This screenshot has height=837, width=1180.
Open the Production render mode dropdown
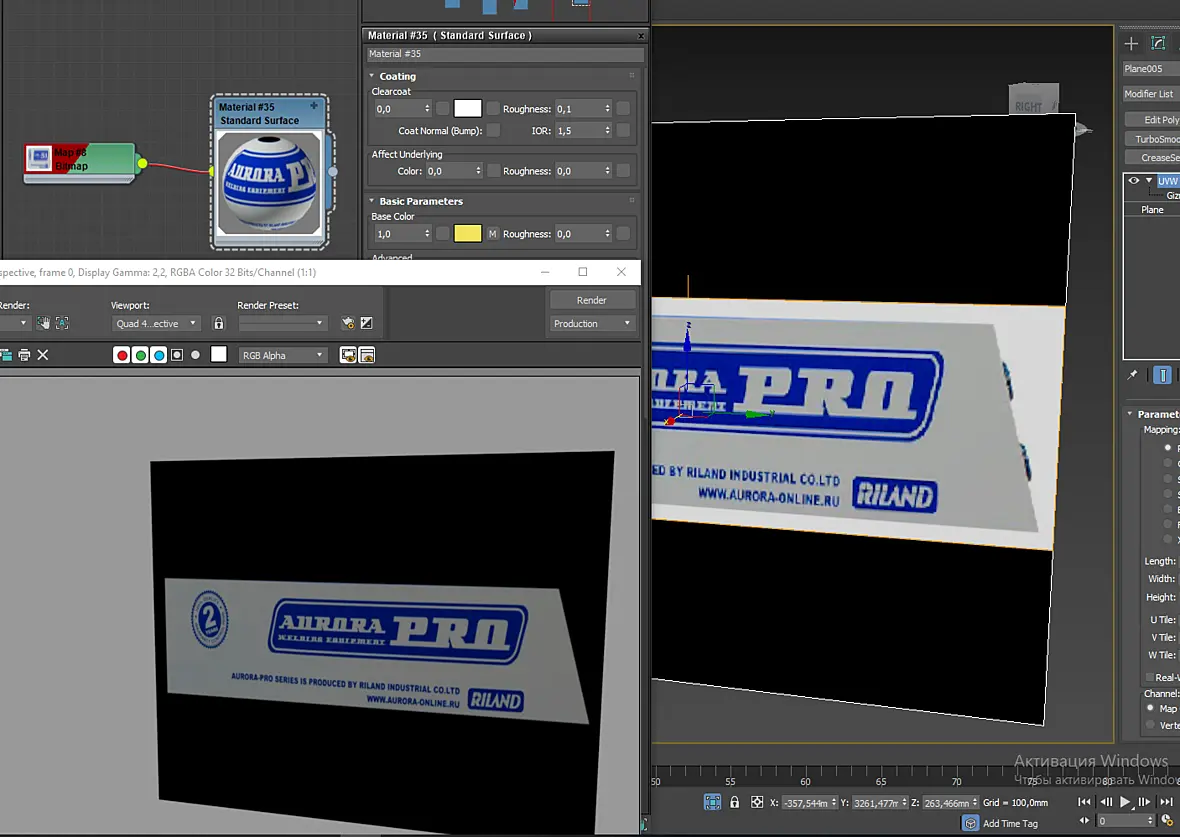point(592,324)
